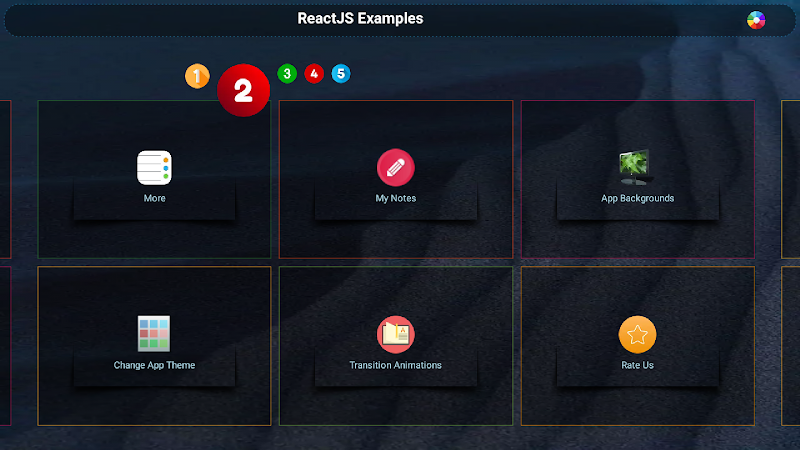
Task: Open the color wheel theme icon
Action: coord(756,20)
